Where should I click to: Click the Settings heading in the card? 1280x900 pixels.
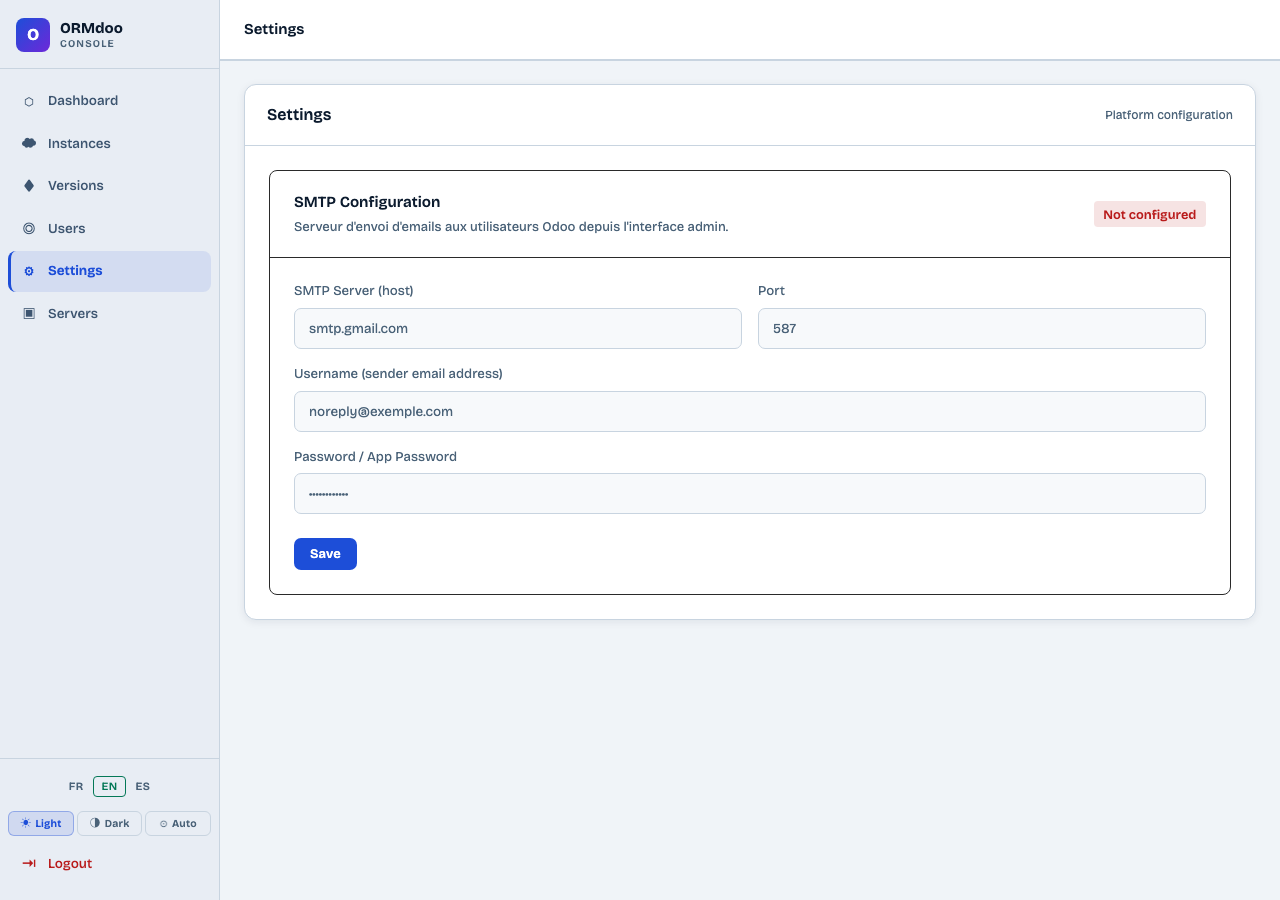[x=299, y=115]
